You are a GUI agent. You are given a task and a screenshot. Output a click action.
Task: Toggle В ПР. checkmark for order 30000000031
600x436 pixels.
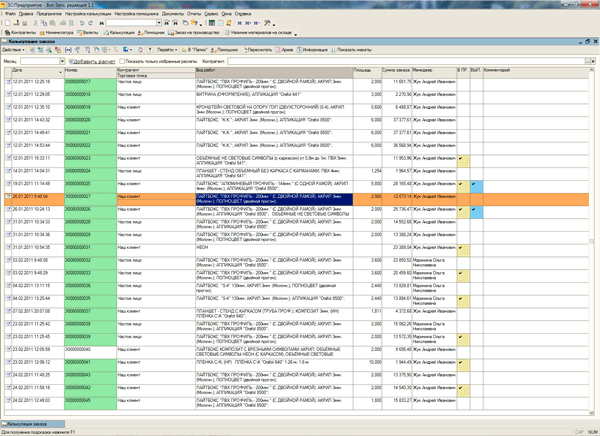coord(463,251)
